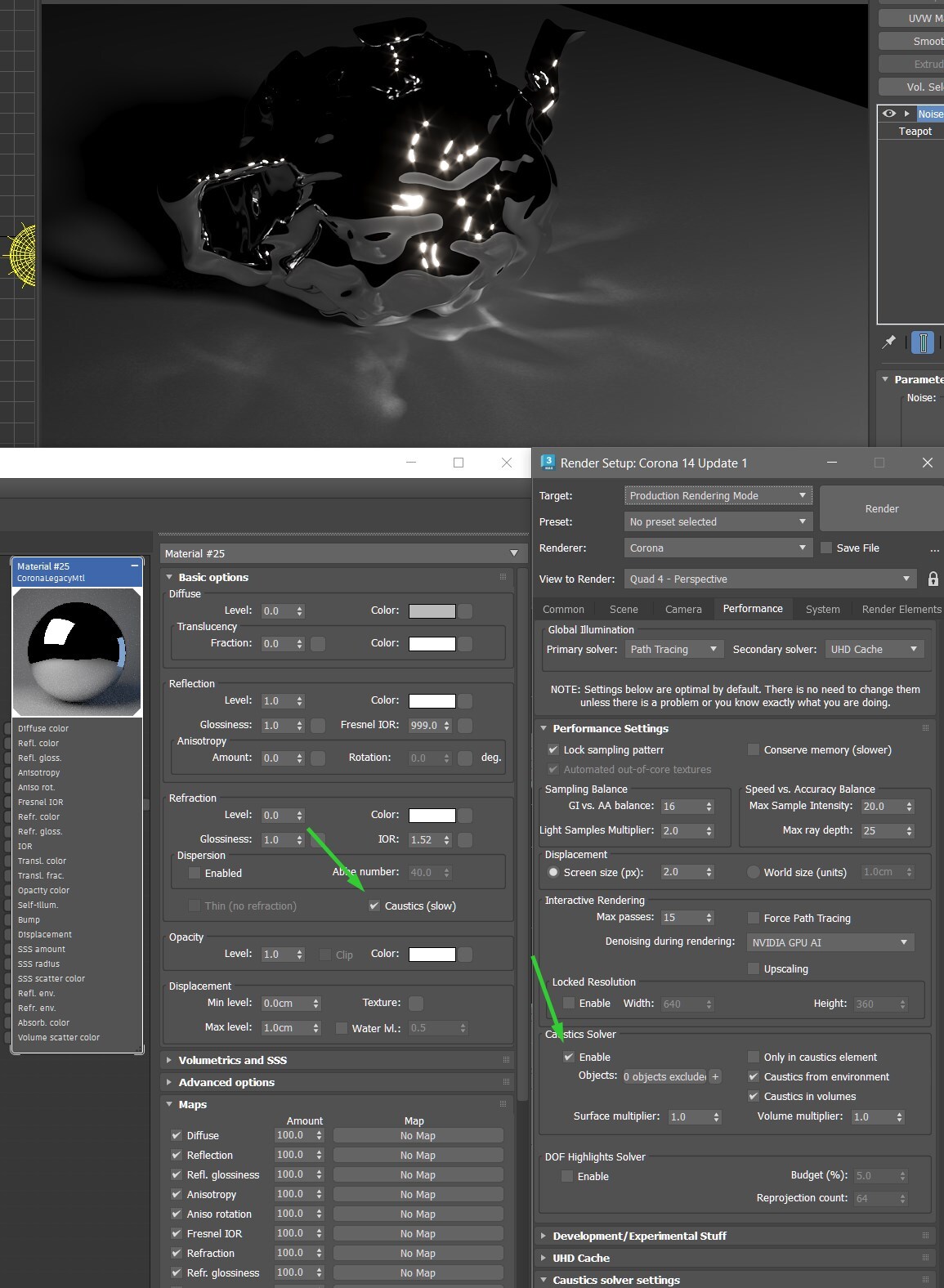Open the View to Render dropdown
The height and width of the screenshot is (1288, 944).
pos(770,579)
